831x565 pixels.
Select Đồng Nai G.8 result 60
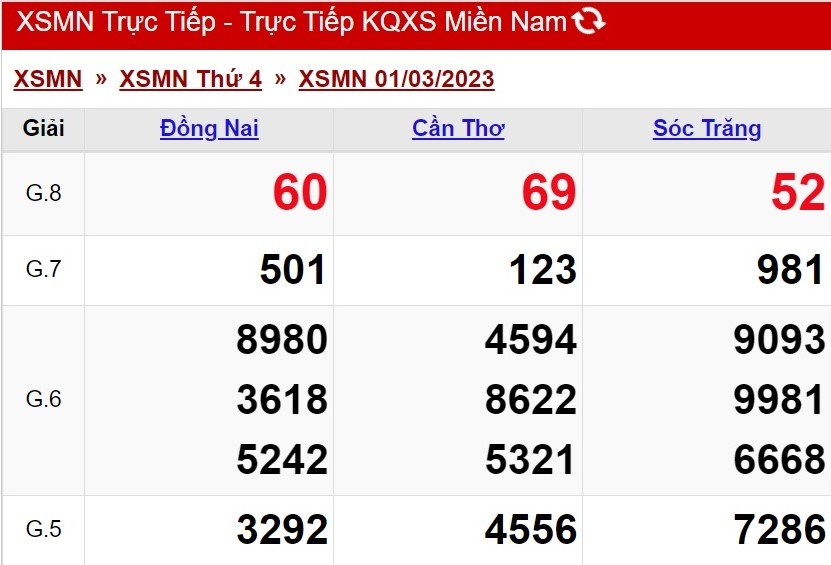[x=300, y=192]
